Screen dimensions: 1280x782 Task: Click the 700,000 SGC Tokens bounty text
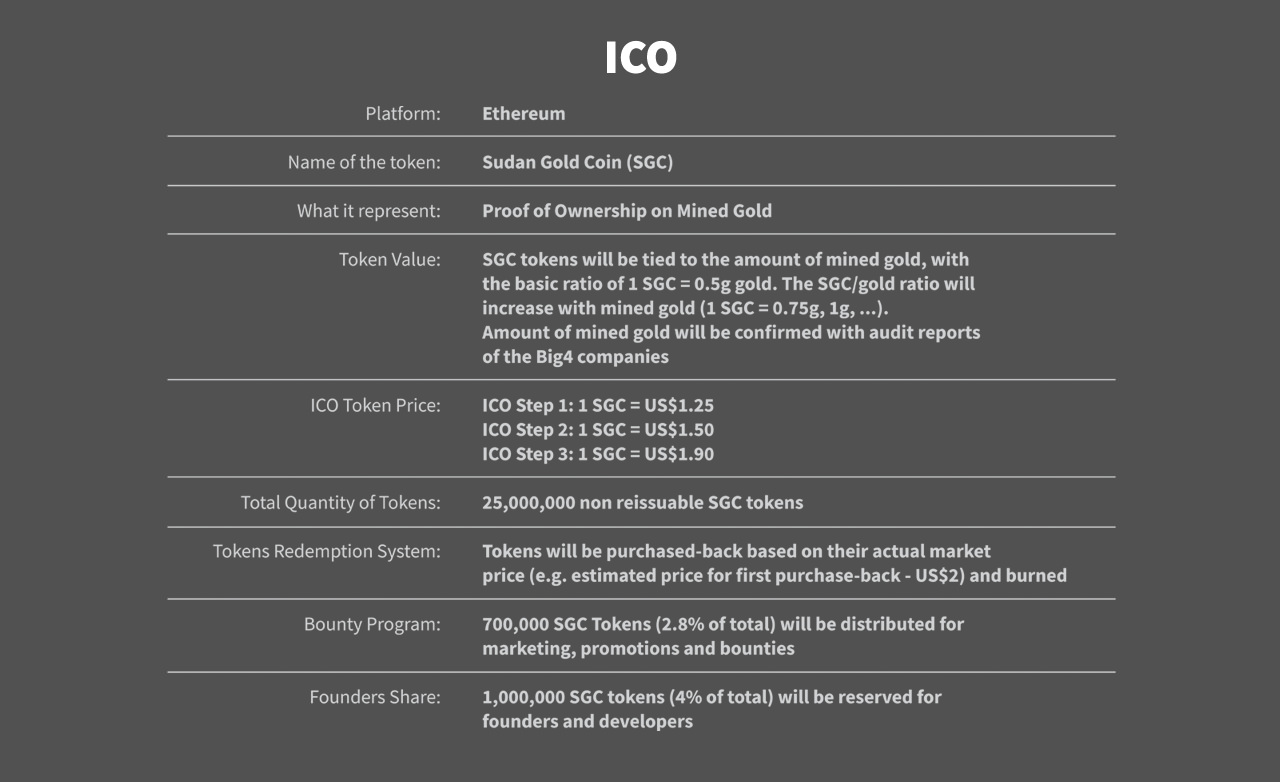click(x=723, y=636)
